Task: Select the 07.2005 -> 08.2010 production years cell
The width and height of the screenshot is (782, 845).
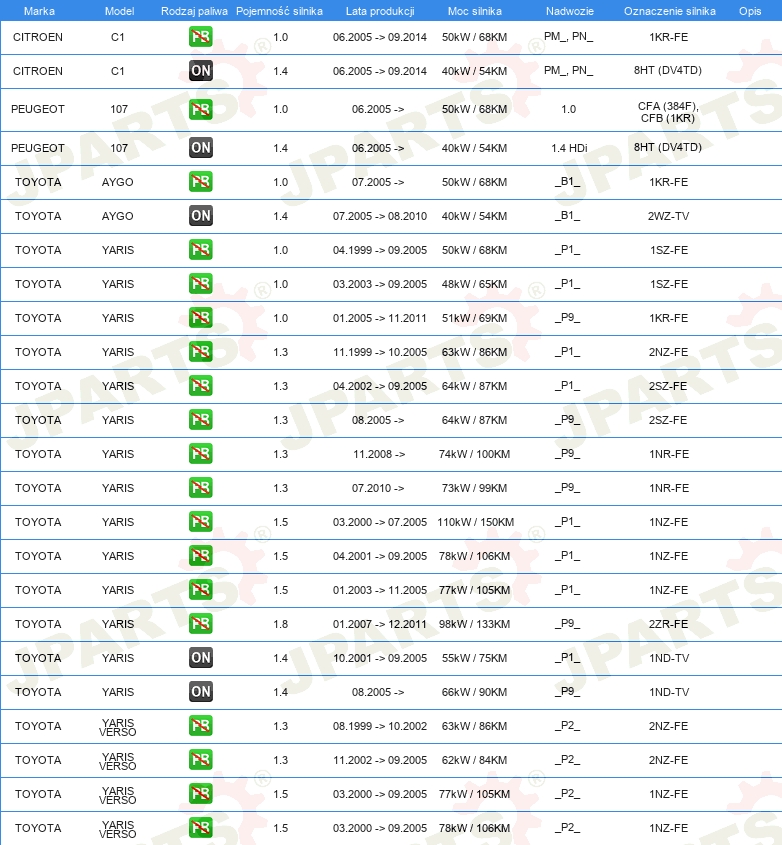Action: (x=380, y=216)
